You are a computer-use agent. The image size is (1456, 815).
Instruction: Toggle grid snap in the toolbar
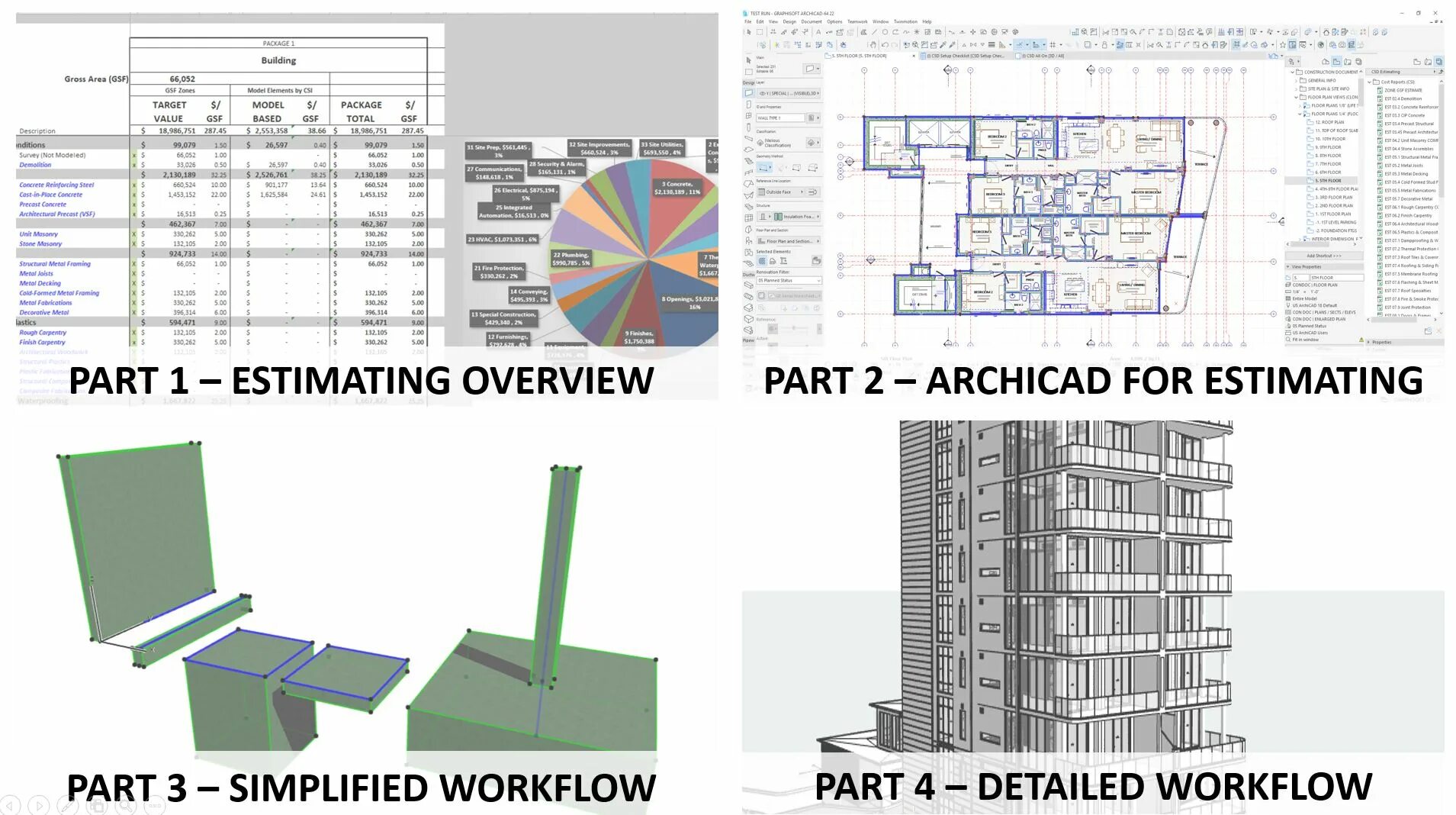(1053, 45)
